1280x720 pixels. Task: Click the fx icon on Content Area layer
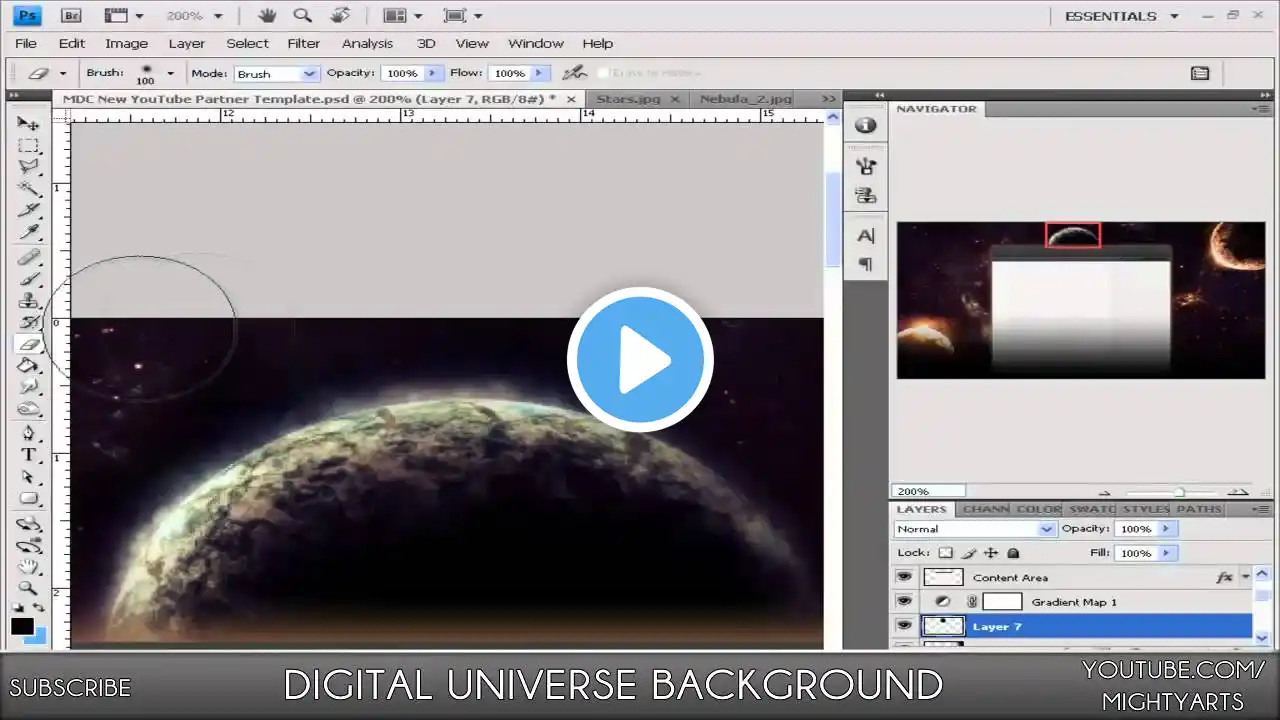pos(1224,577)
